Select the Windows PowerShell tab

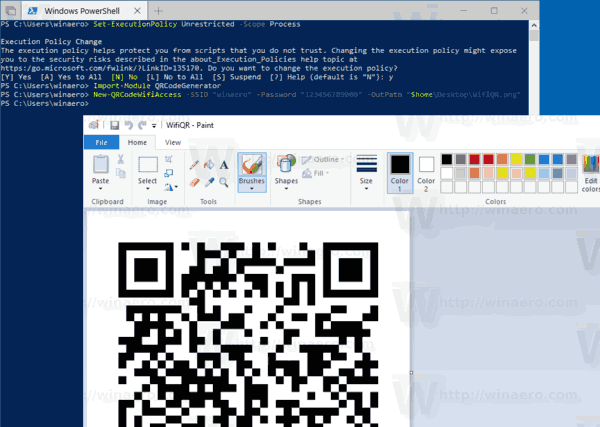pyautogui.click(x=82, y=11)
